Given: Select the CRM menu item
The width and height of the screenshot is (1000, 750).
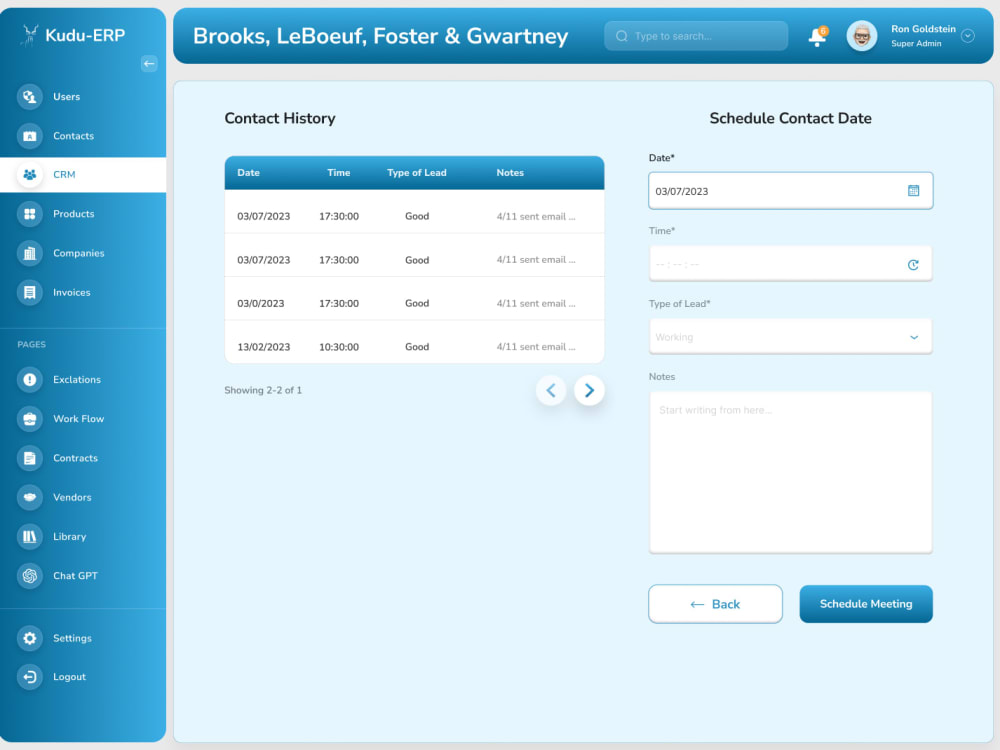Looking at the screenshot, I should coord(83,175).
